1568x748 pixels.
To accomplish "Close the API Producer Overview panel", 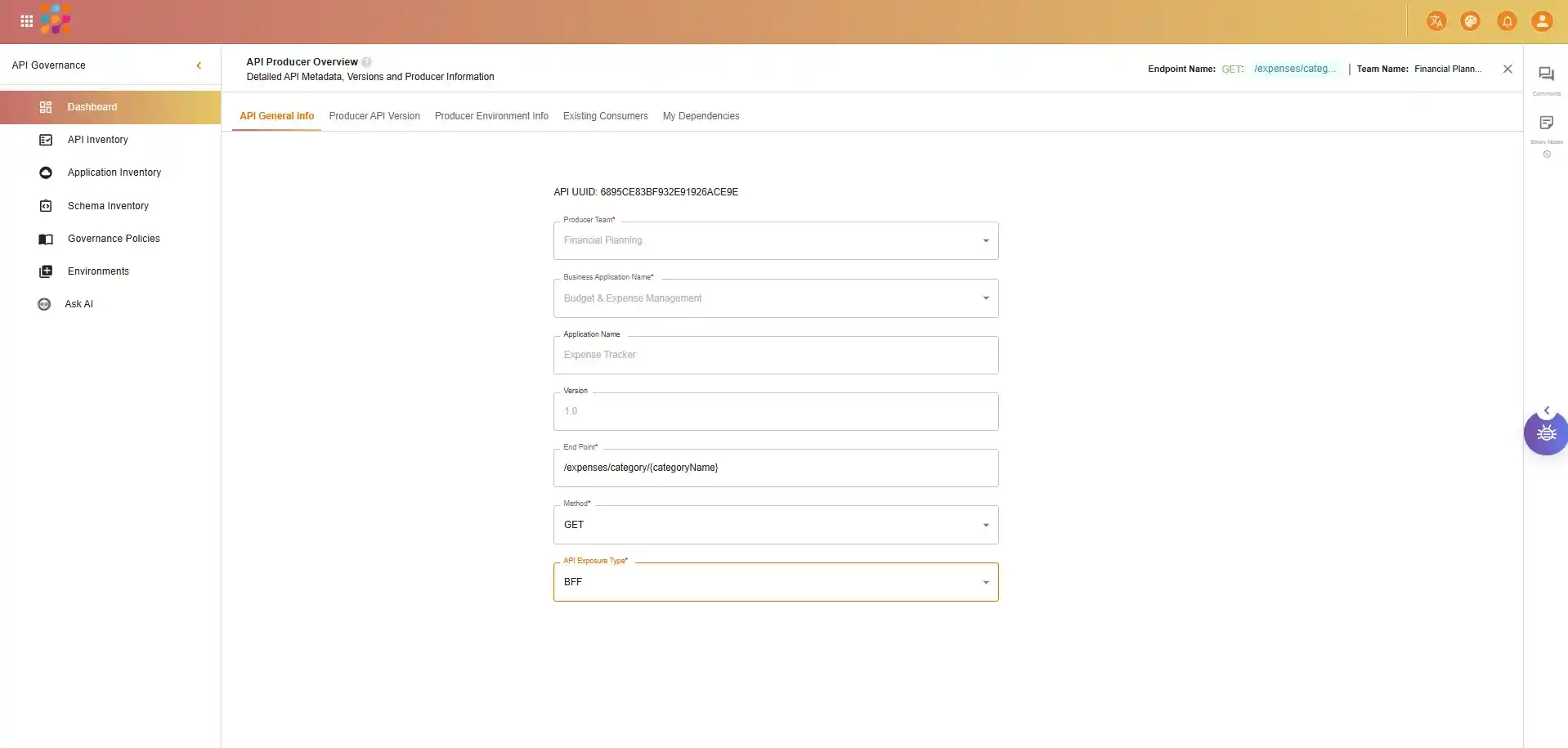I will pyautogui.click(x=1508, y=69).
